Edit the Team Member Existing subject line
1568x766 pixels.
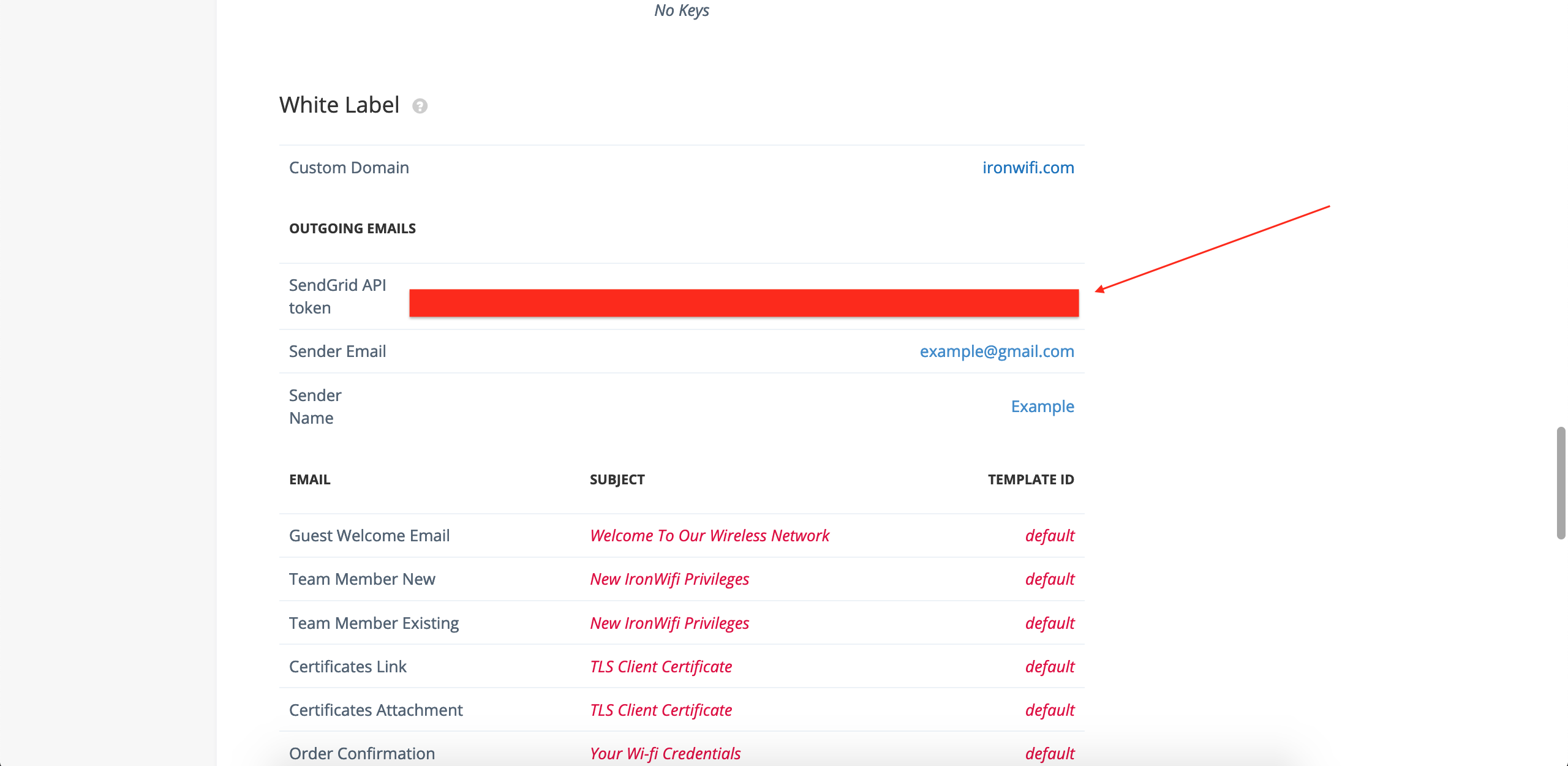(669, 623)
